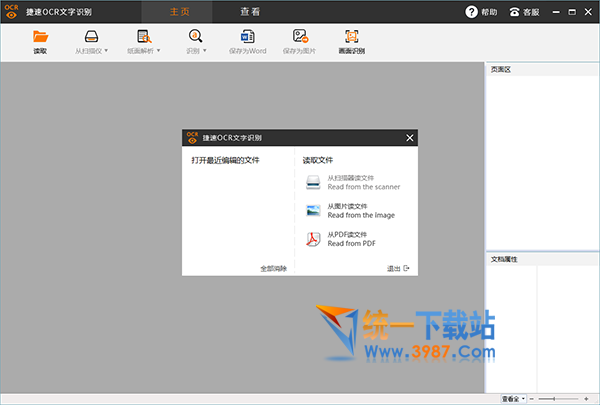Click the 文档属性 panel header
The width and height of the screenshot is (600, 405).
click(542, 259)
